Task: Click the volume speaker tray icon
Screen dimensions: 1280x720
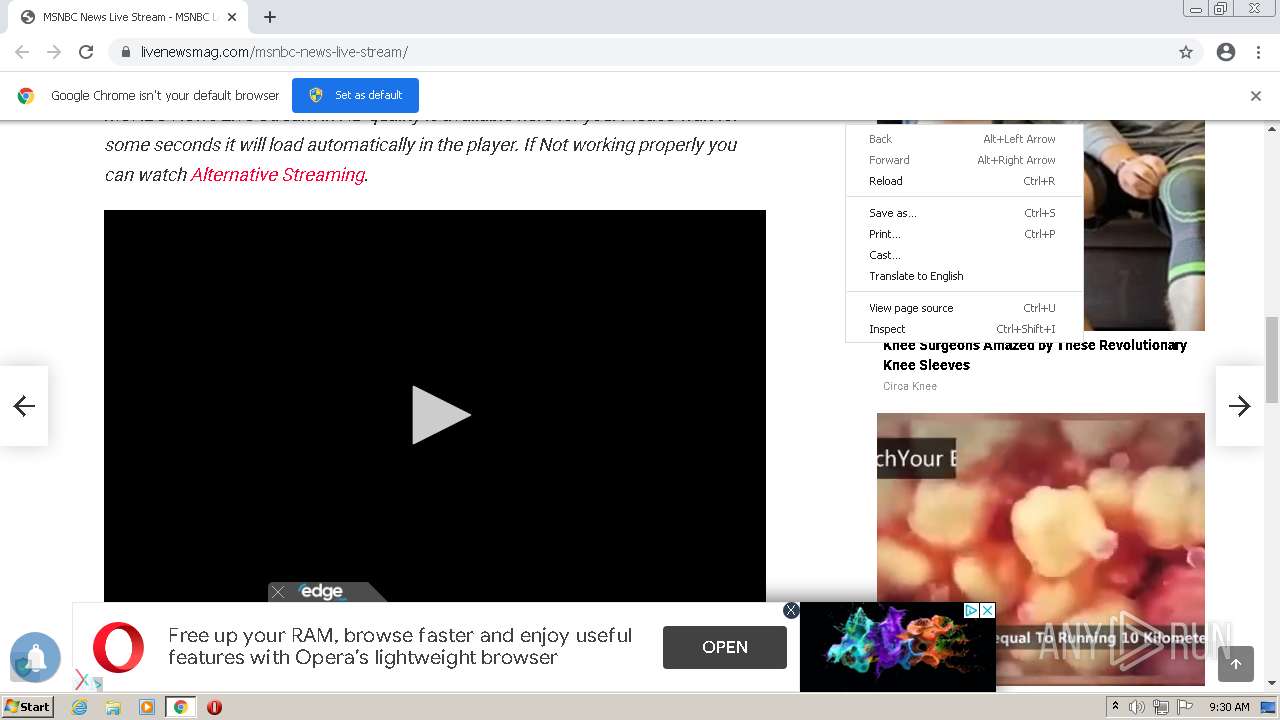Action: [1137, 707]
